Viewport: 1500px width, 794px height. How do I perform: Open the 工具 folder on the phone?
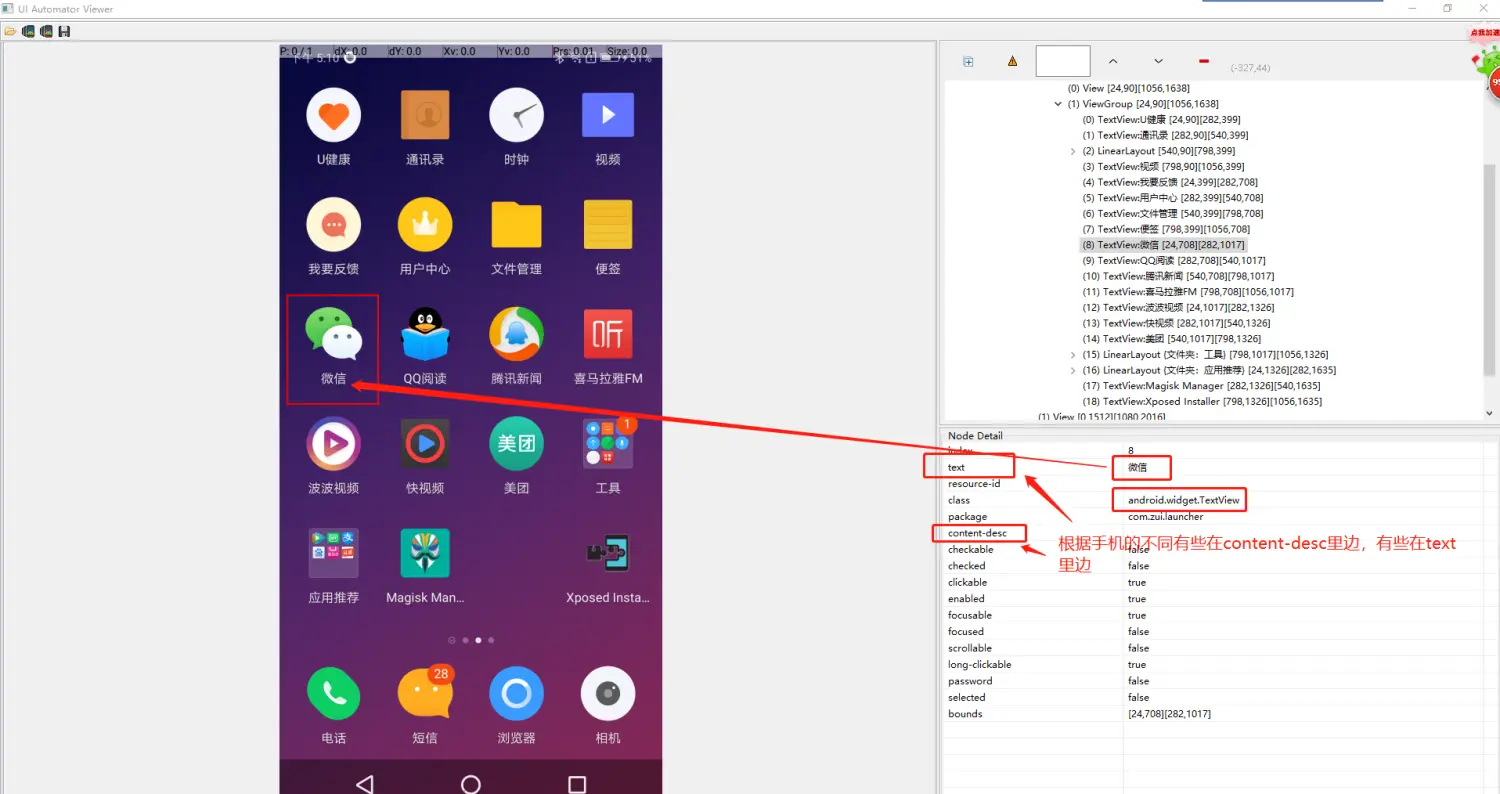coord(608,444)
